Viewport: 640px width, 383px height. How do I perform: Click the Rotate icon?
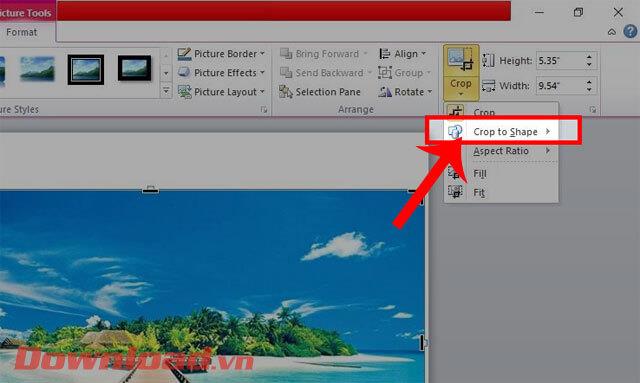pyautogui.click(x=385, y=92)
